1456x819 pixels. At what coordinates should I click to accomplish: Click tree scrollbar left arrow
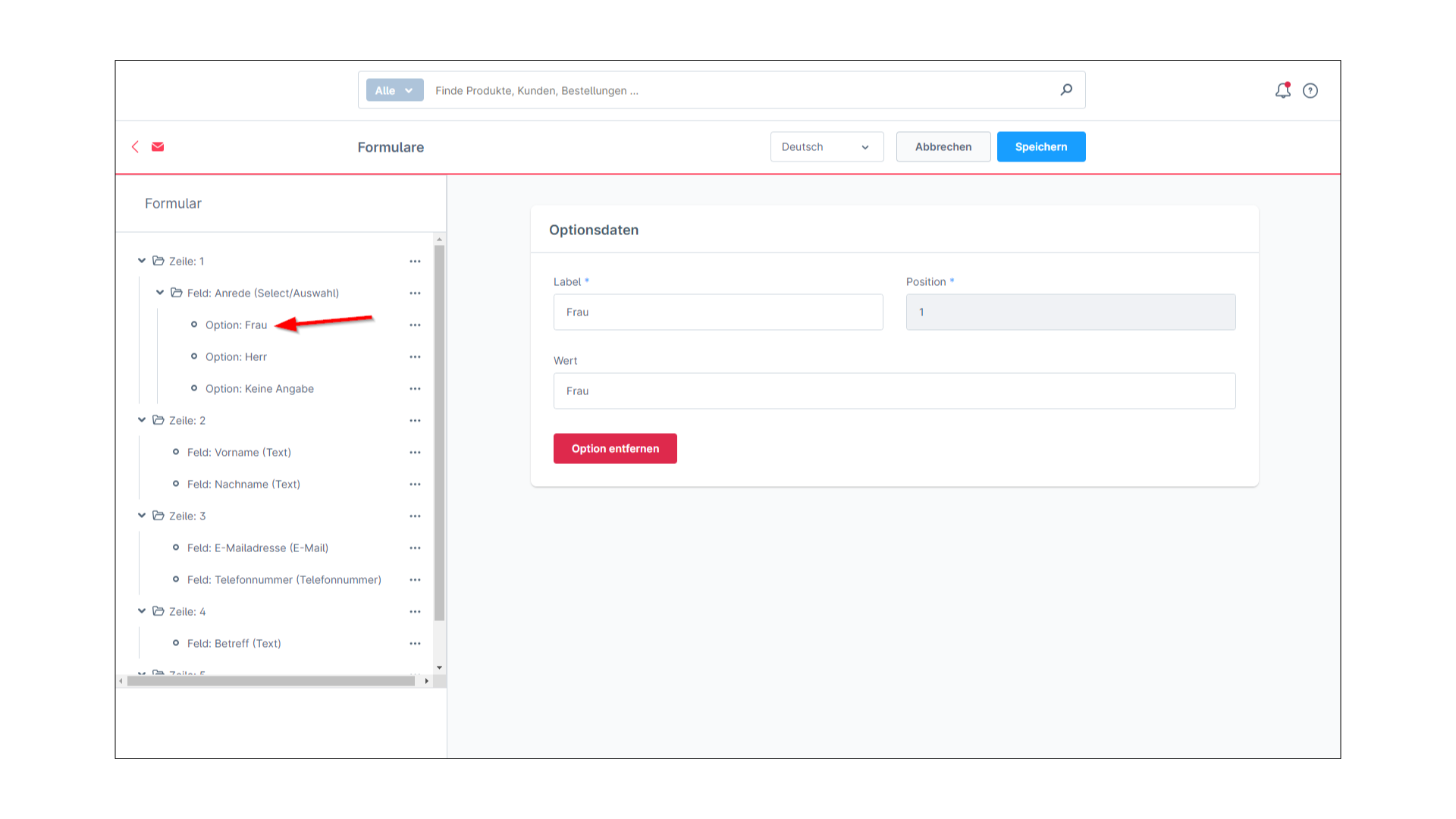(x=121, y=681)
